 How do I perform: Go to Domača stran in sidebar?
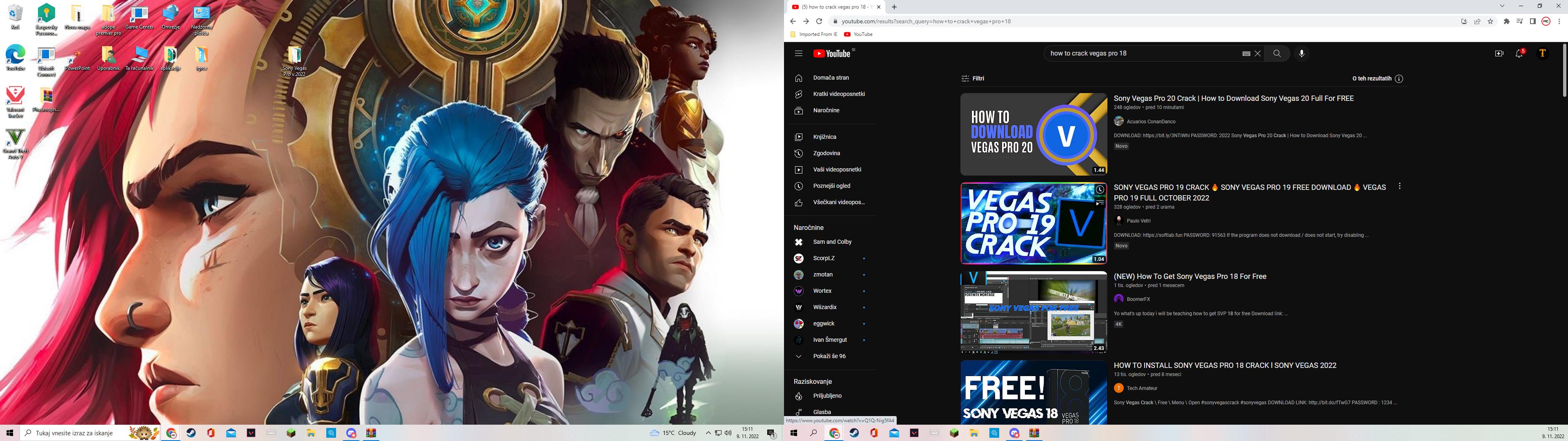pyautogui.click(x=830, y=78)
